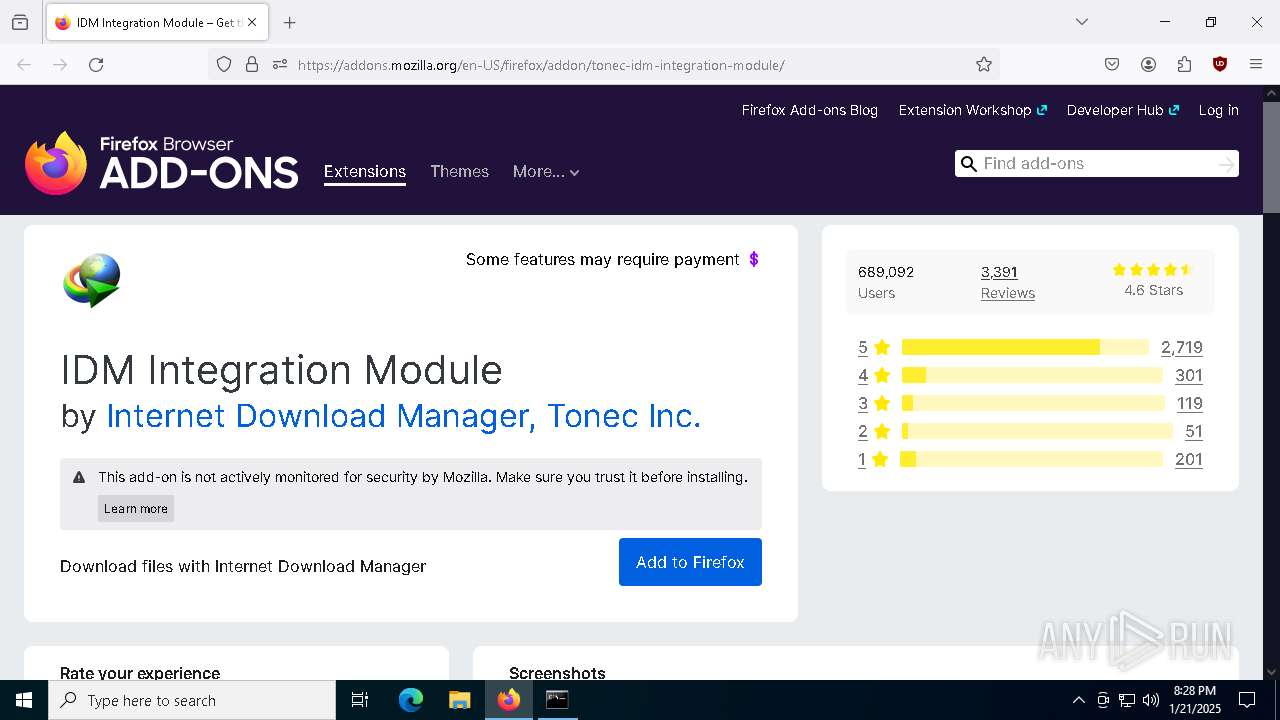Click the tracking protection shield icon

click(224, 64)
